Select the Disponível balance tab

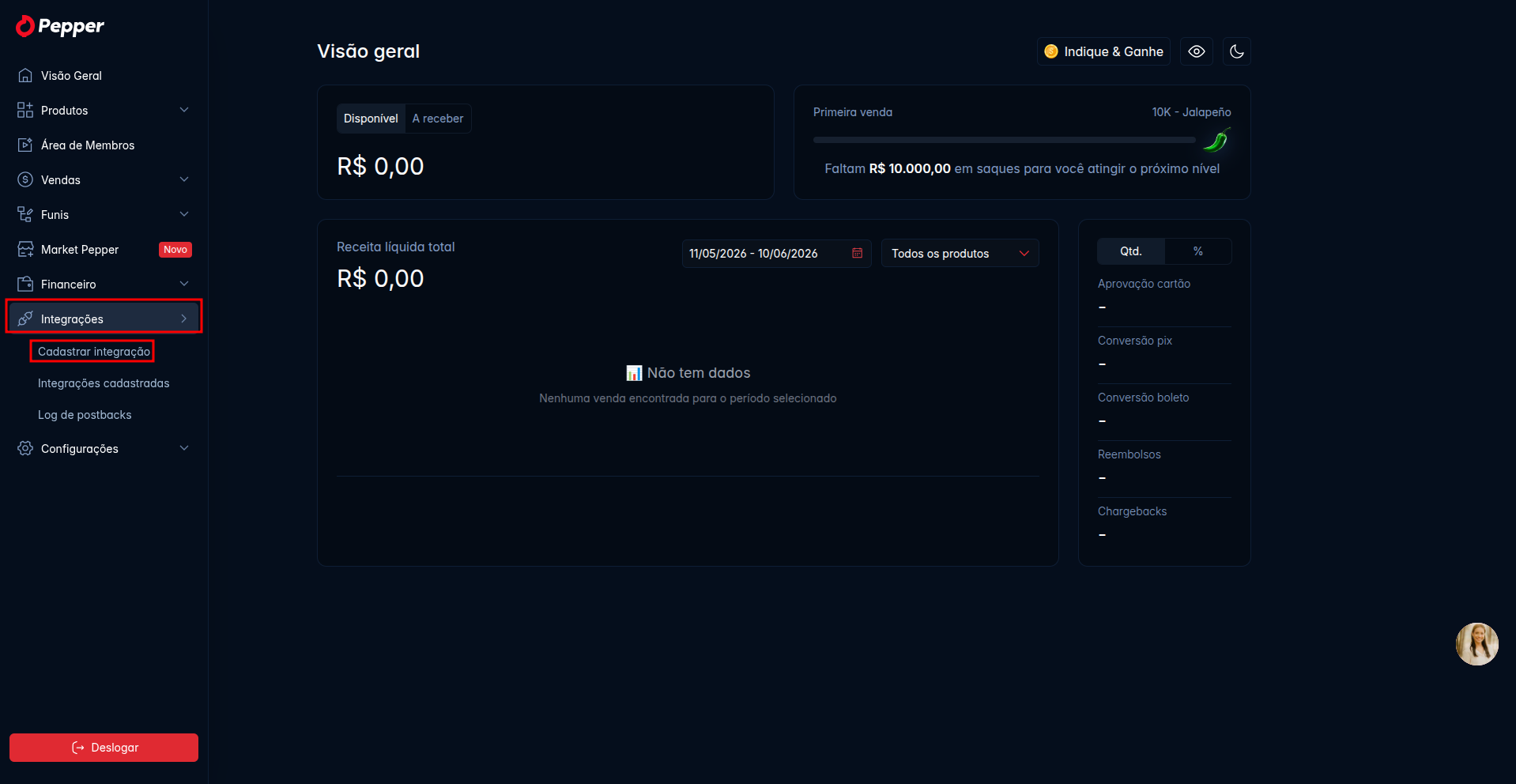coord(371,119)
